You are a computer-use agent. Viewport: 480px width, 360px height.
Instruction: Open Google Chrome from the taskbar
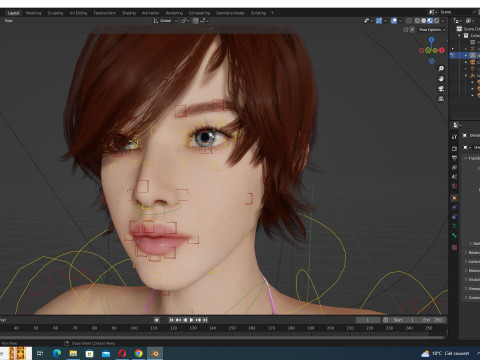(139, 353)
